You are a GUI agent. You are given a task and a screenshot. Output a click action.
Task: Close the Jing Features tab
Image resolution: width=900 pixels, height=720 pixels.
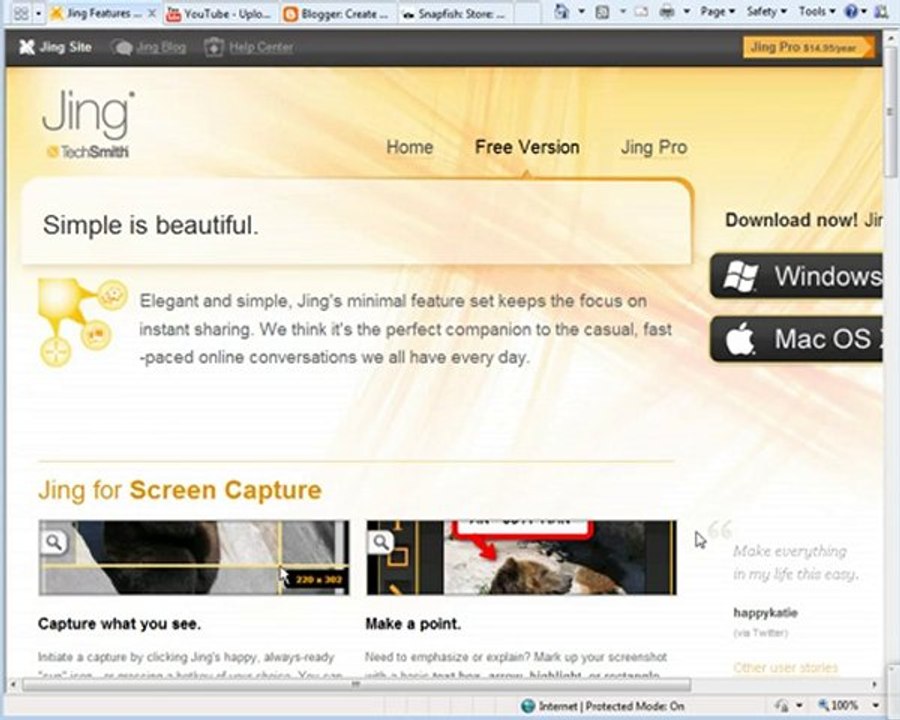coord(152,13)
